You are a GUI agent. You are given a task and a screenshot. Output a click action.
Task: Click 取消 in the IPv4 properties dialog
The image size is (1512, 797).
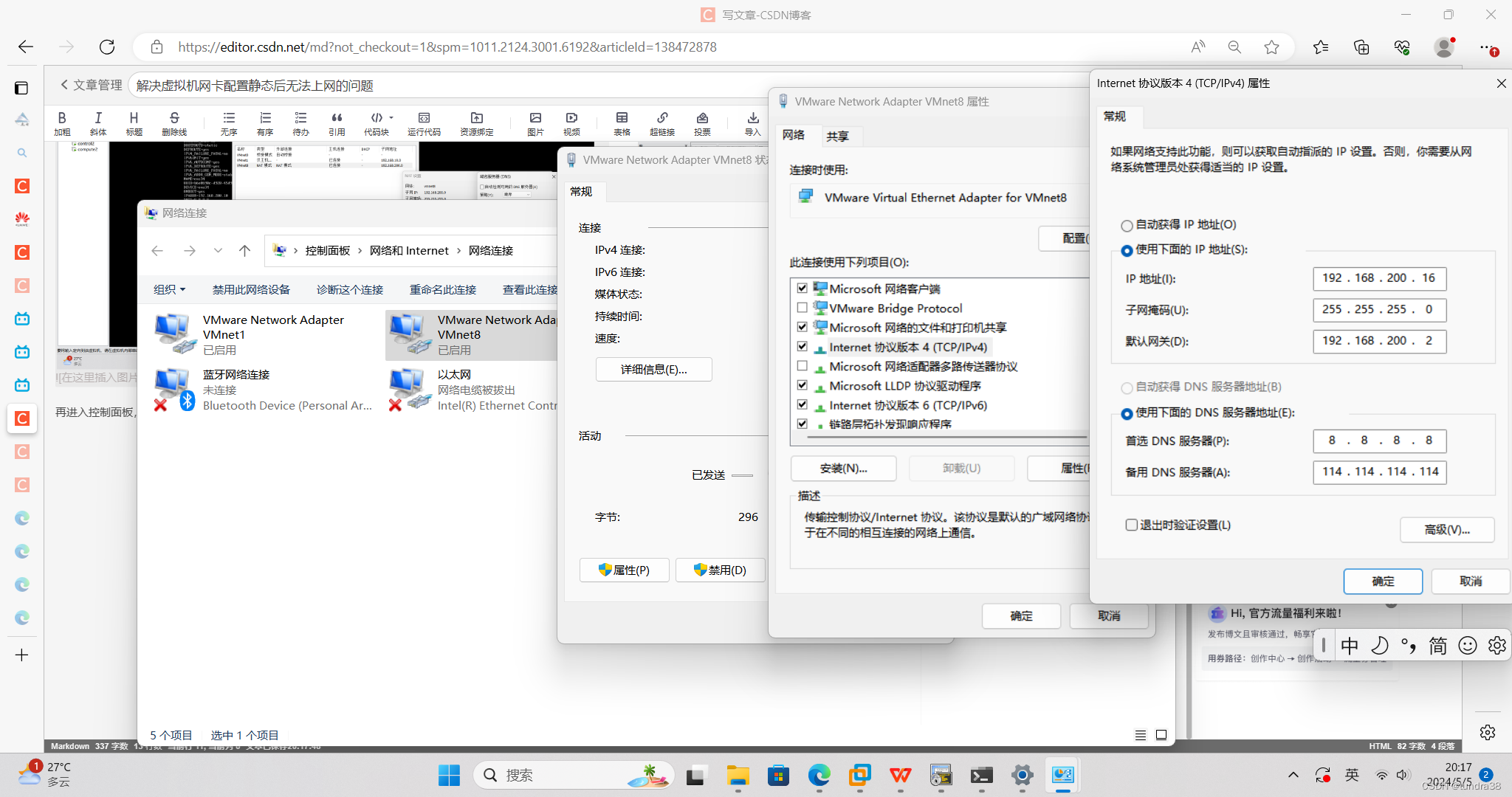click(1471, 582)
